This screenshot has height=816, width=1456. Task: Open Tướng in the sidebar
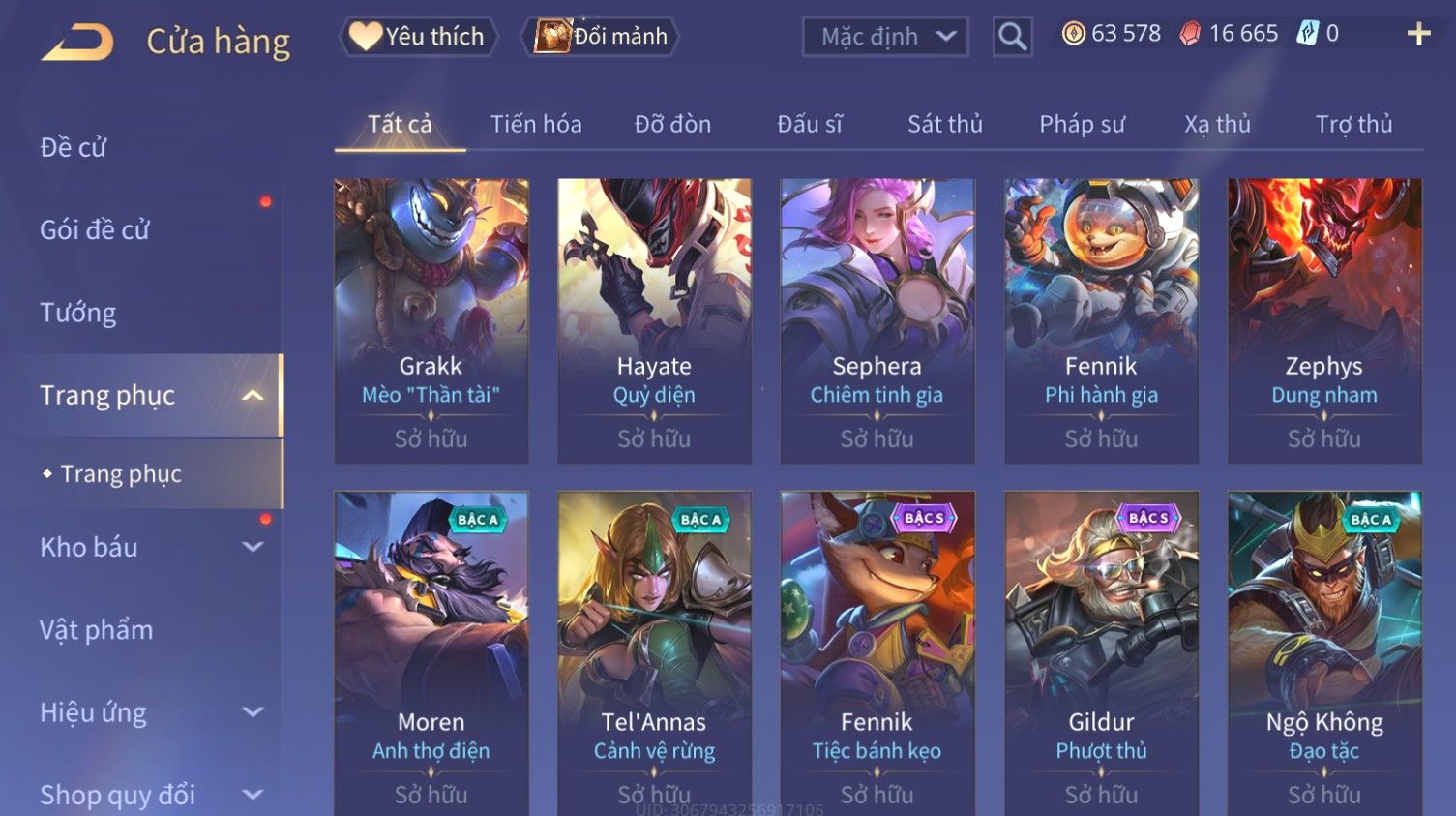click(78, 313)
